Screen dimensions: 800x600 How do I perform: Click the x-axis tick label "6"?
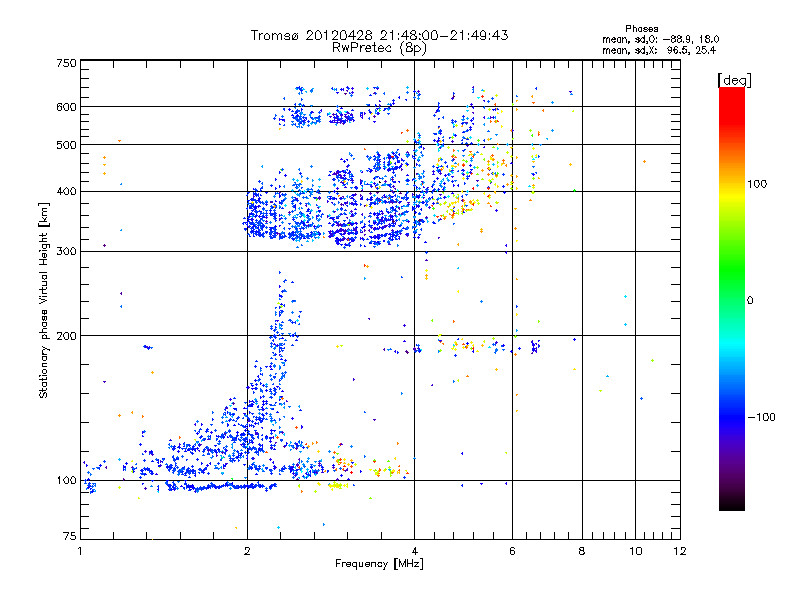tap(513, 551)
